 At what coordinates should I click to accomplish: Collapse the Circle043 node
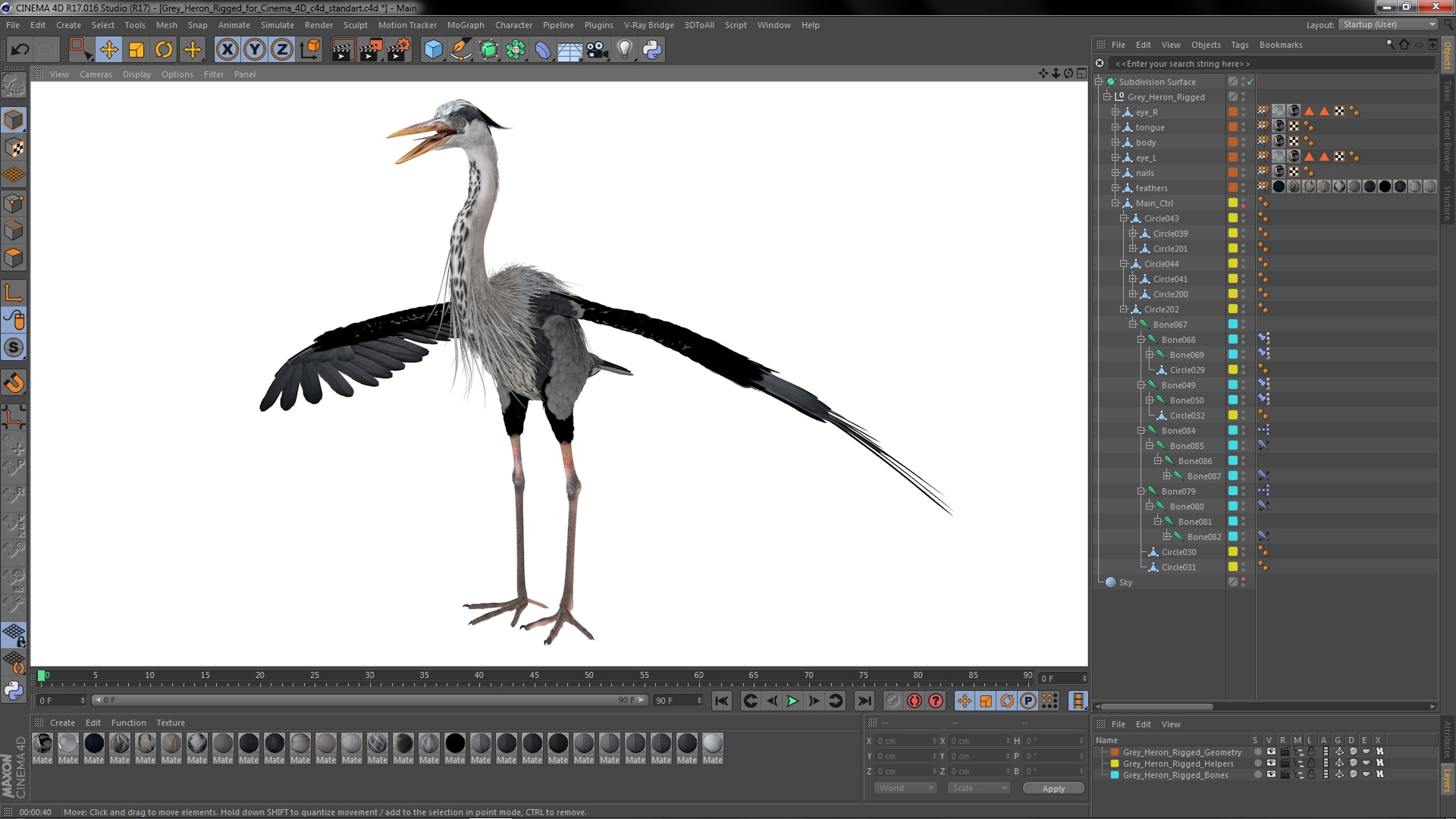coord(1124,218)
